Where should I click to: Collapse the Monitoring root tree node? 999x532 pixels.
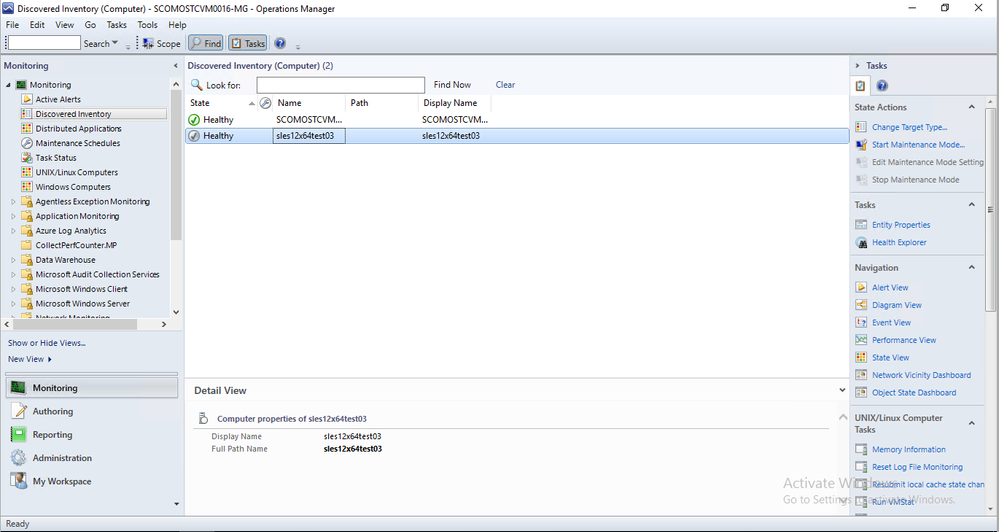coord(8,85)
